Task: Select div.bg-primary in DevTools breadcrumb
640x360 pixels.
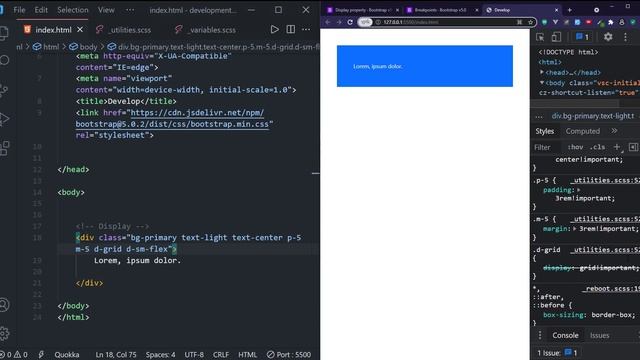Action: click(x=593, y=116)
